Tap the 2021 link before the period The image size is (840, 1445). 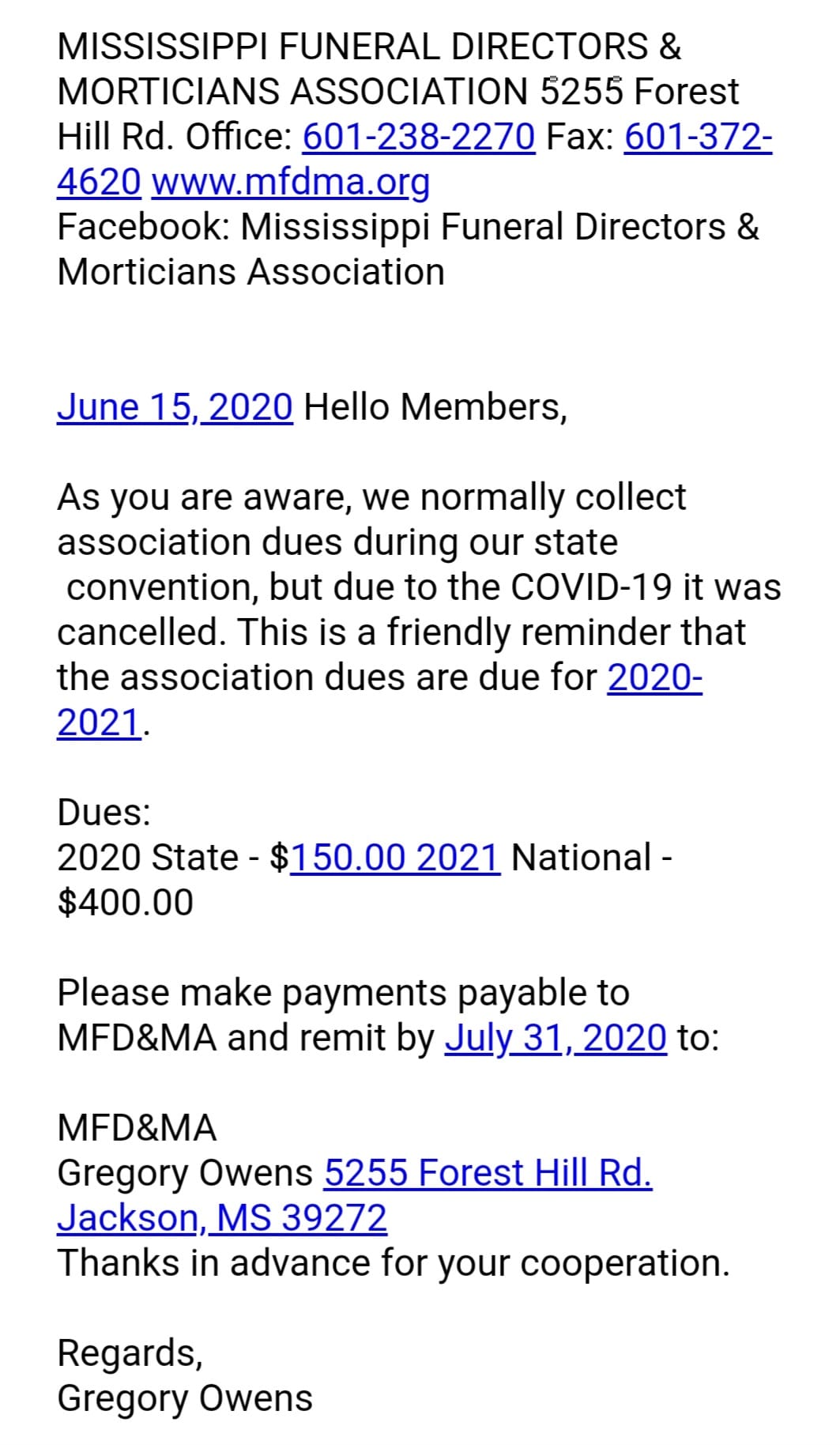coord(99,722)
